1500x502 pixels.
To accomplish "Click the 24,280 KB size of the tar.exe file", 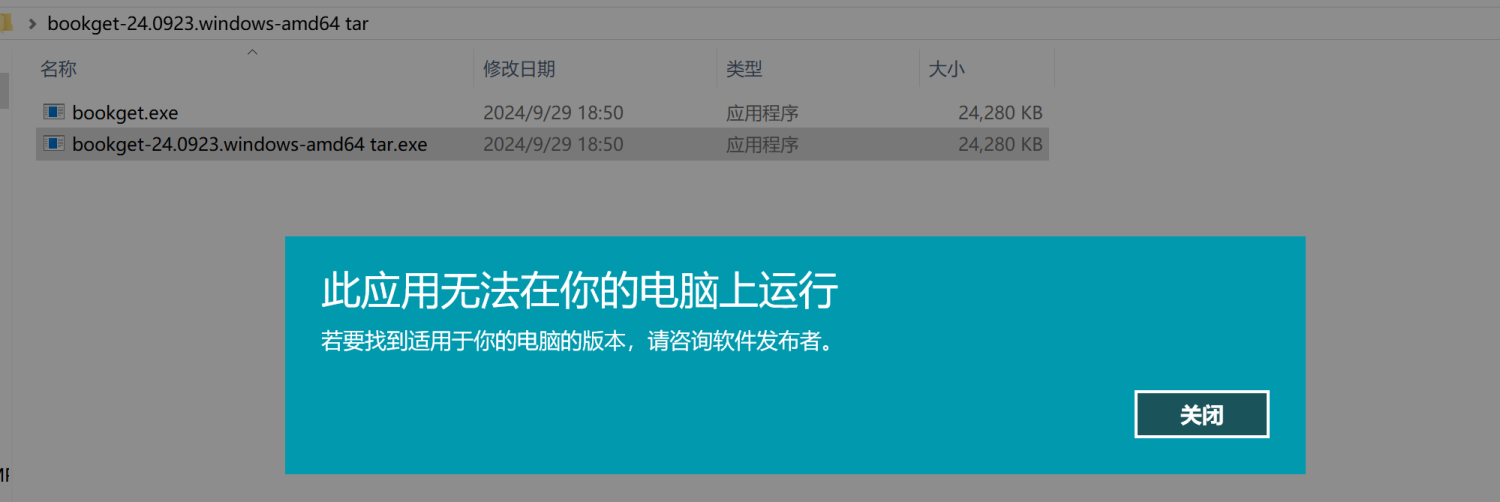I will pos(1000,144).
